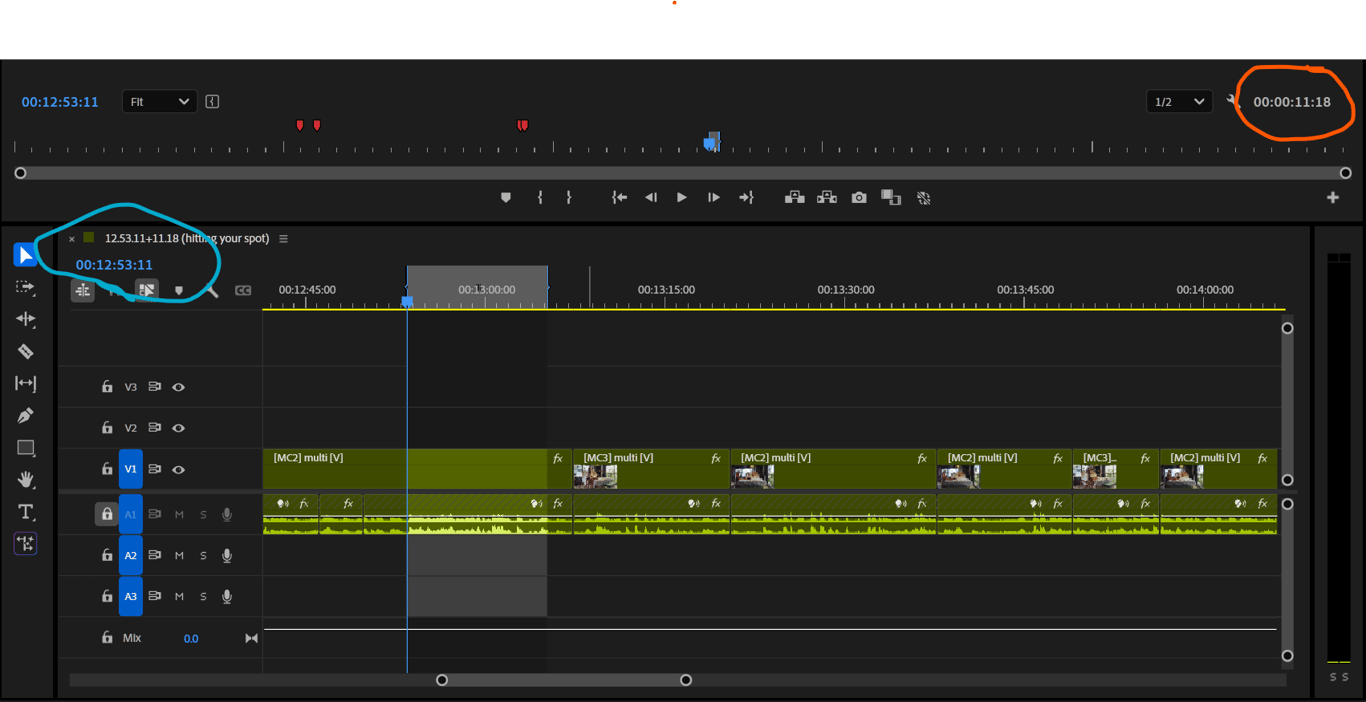The image size is (1366, 702).
Task: Open the sequence panel hamburger menu
Action: (x=284, y=239)
